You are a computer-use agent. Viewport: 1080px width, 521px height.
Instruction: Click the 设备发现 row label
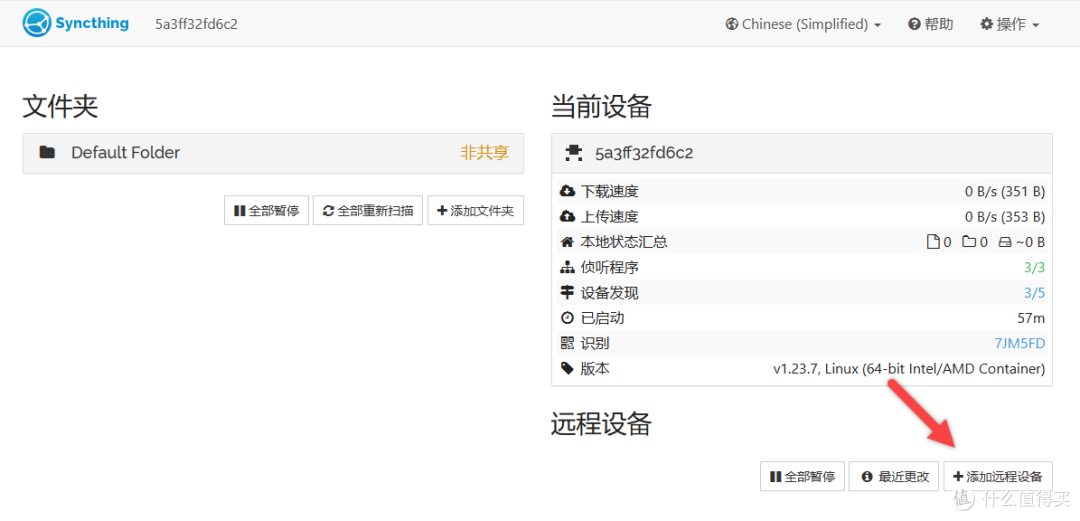610,293
